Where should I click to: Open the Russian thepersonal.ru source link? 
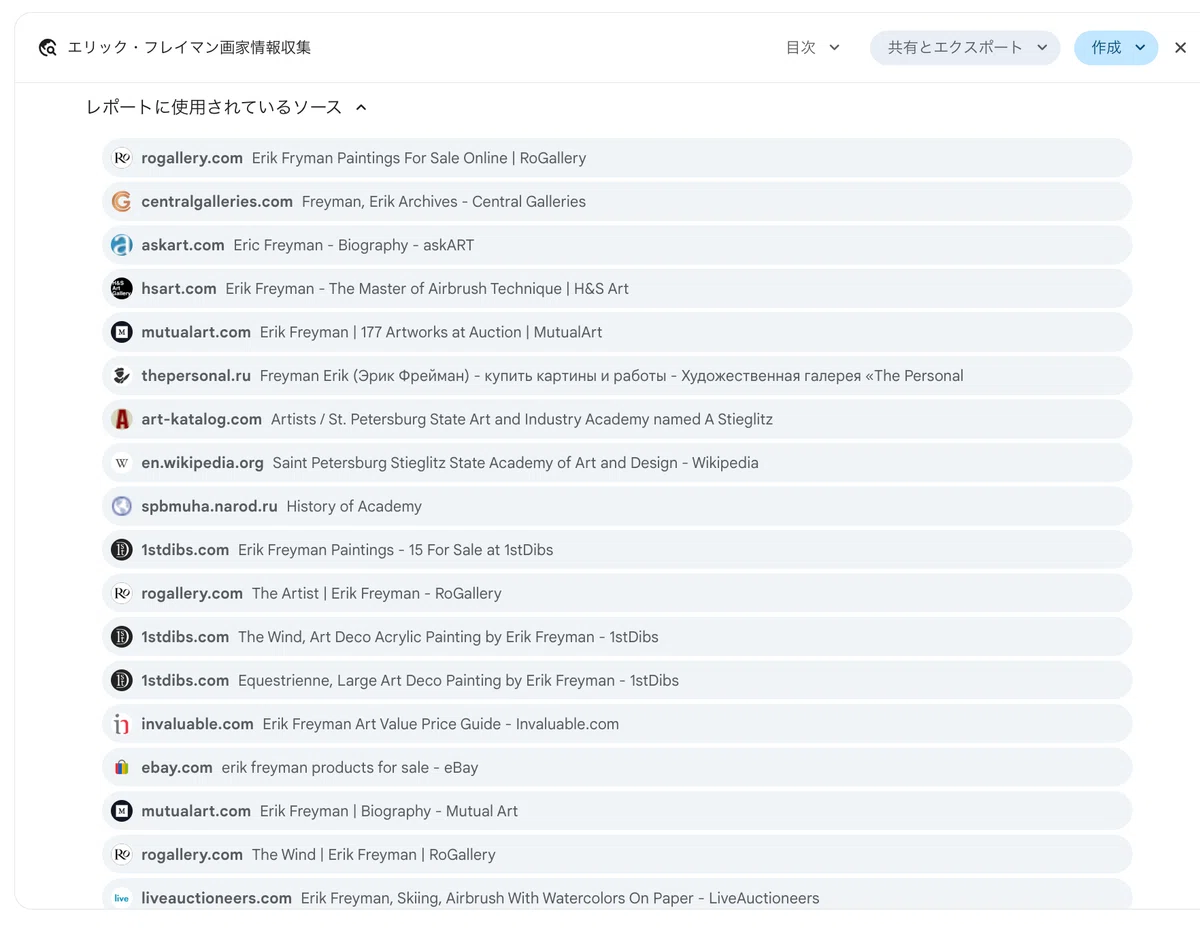click(617, 376)
